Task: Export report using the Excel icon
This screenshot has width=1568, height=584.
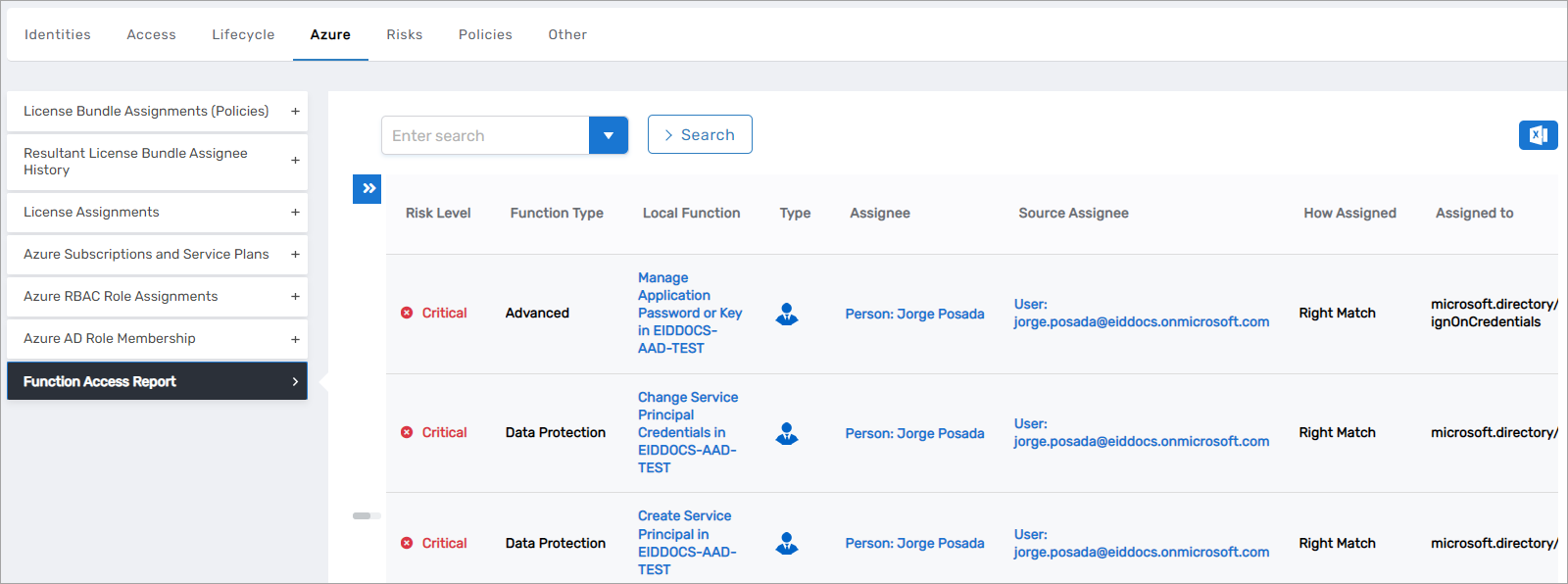Action: pyautogui.click(x=1538, y=135)
